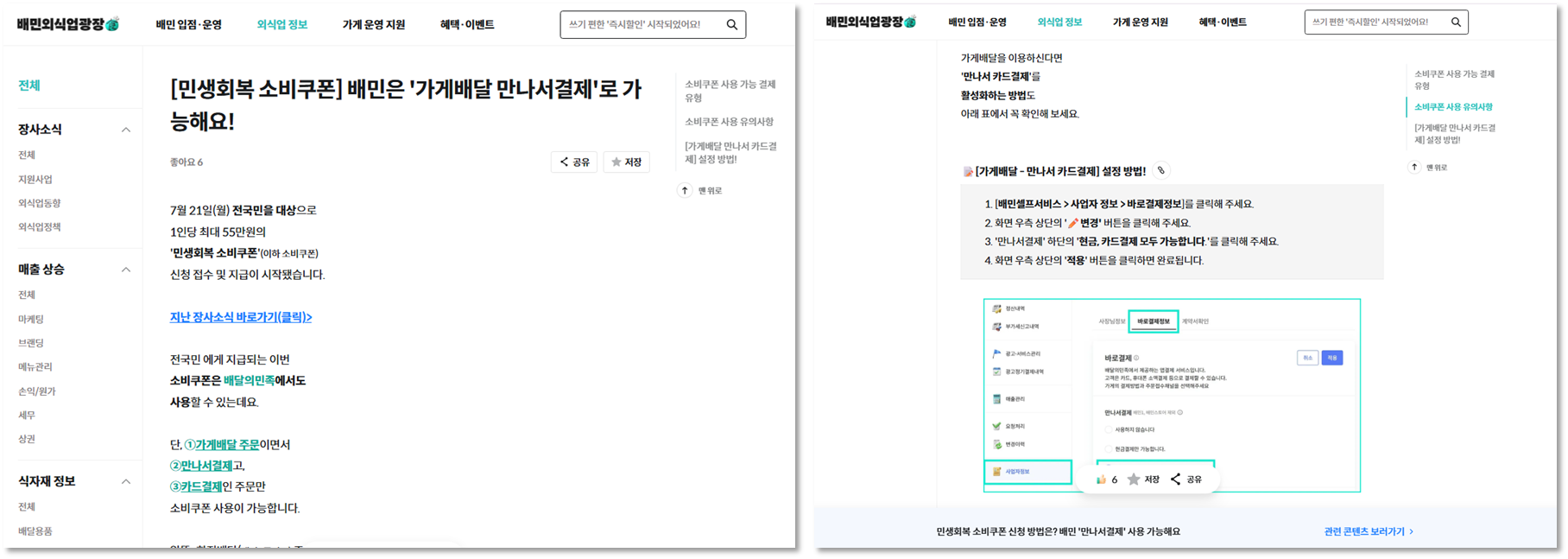Open 혜택·이벤트 menu in left window

click(467, 24)
